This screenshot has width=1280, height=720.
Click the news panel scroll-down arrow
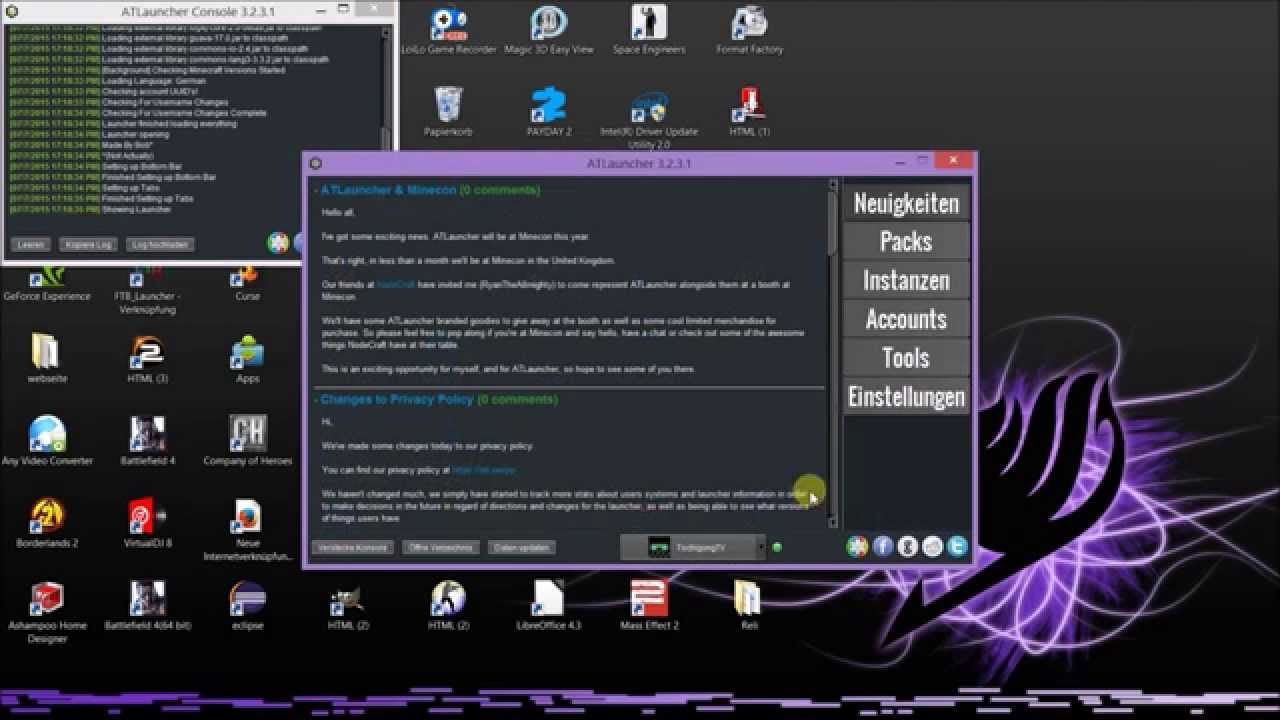833,522
